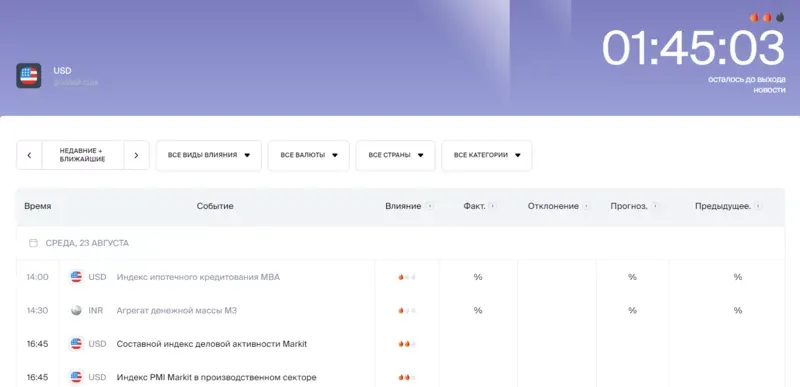The width and height of the screenshot is (800, 387).
Task: Go to previous period with left arrow
Action: pos(30,155)
